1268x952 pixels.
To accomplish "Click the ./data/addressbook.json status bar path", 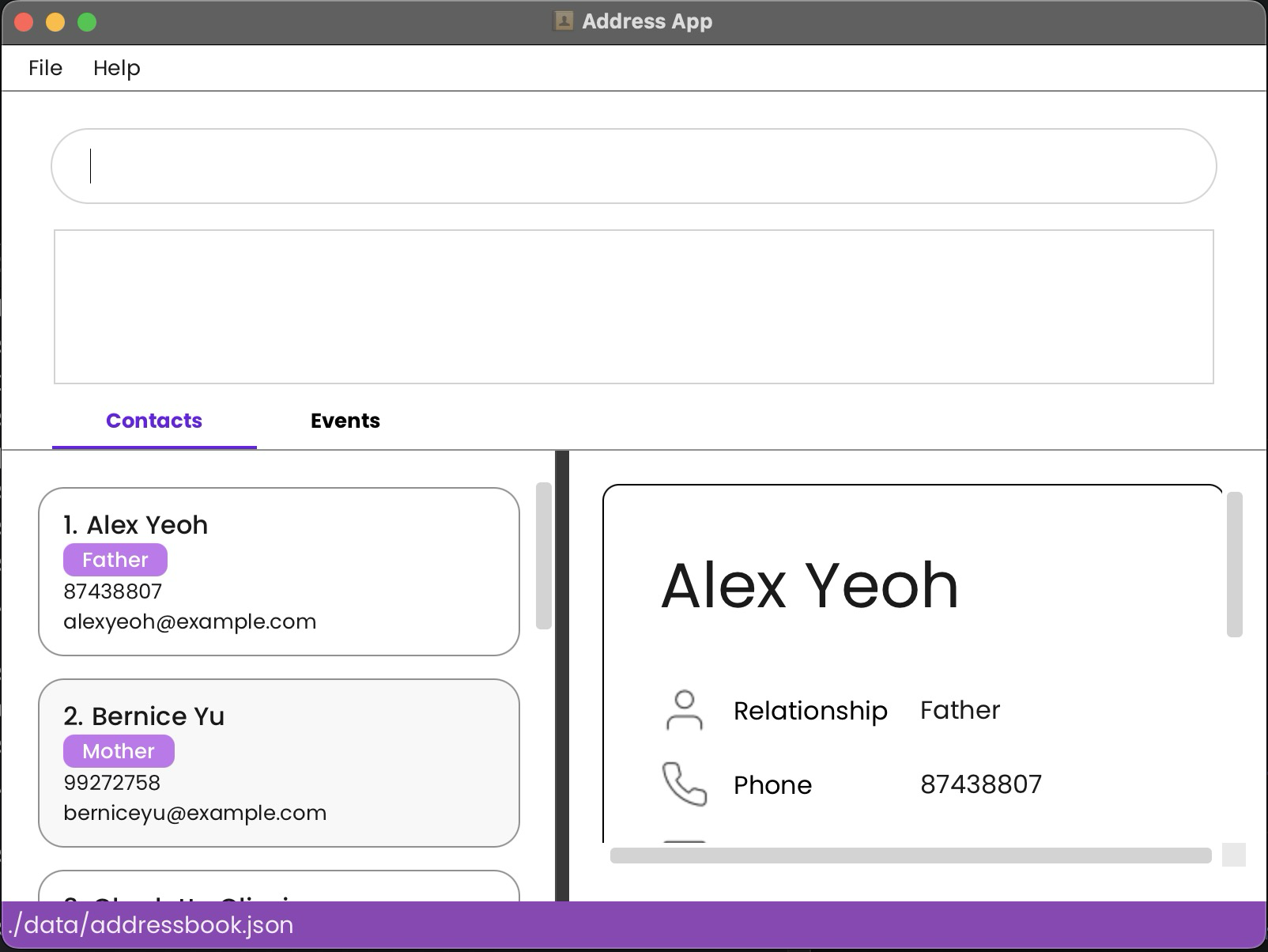I will tap(149, 925).
